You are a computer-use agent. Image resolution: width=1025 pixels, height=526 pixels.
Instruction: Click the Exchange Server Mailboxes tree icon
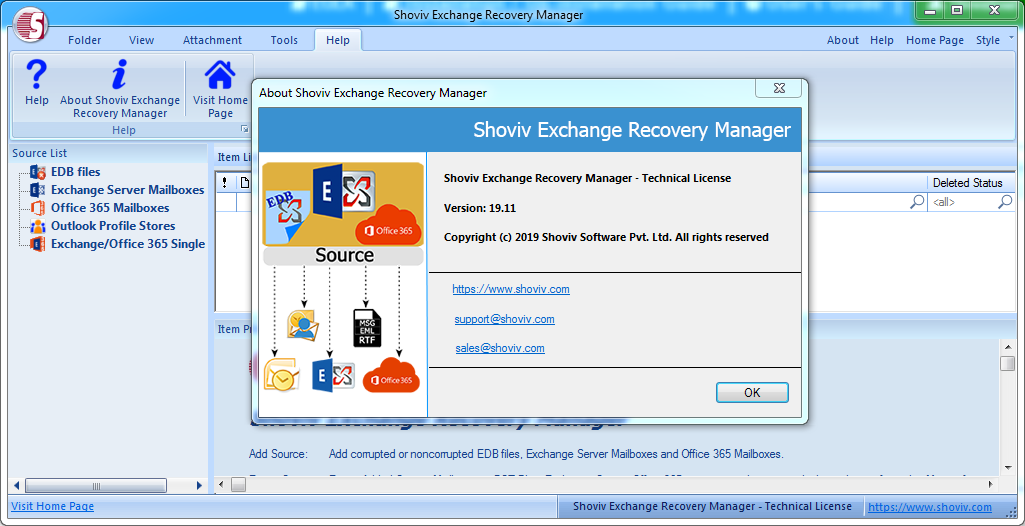(x=38, y=190)
